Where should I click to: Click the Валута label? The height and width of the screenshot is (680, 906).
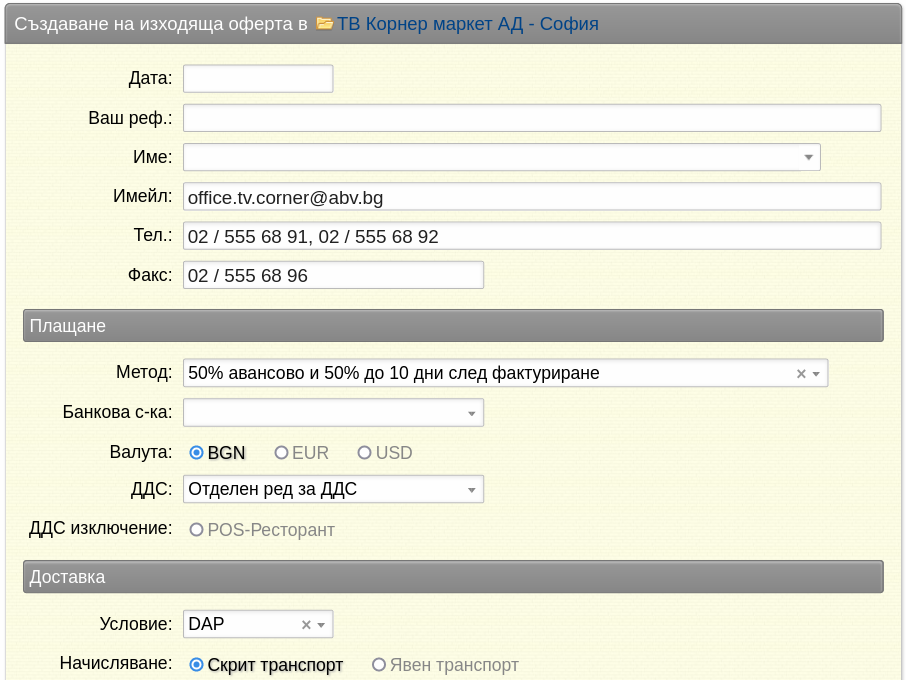tap(141, 452)
